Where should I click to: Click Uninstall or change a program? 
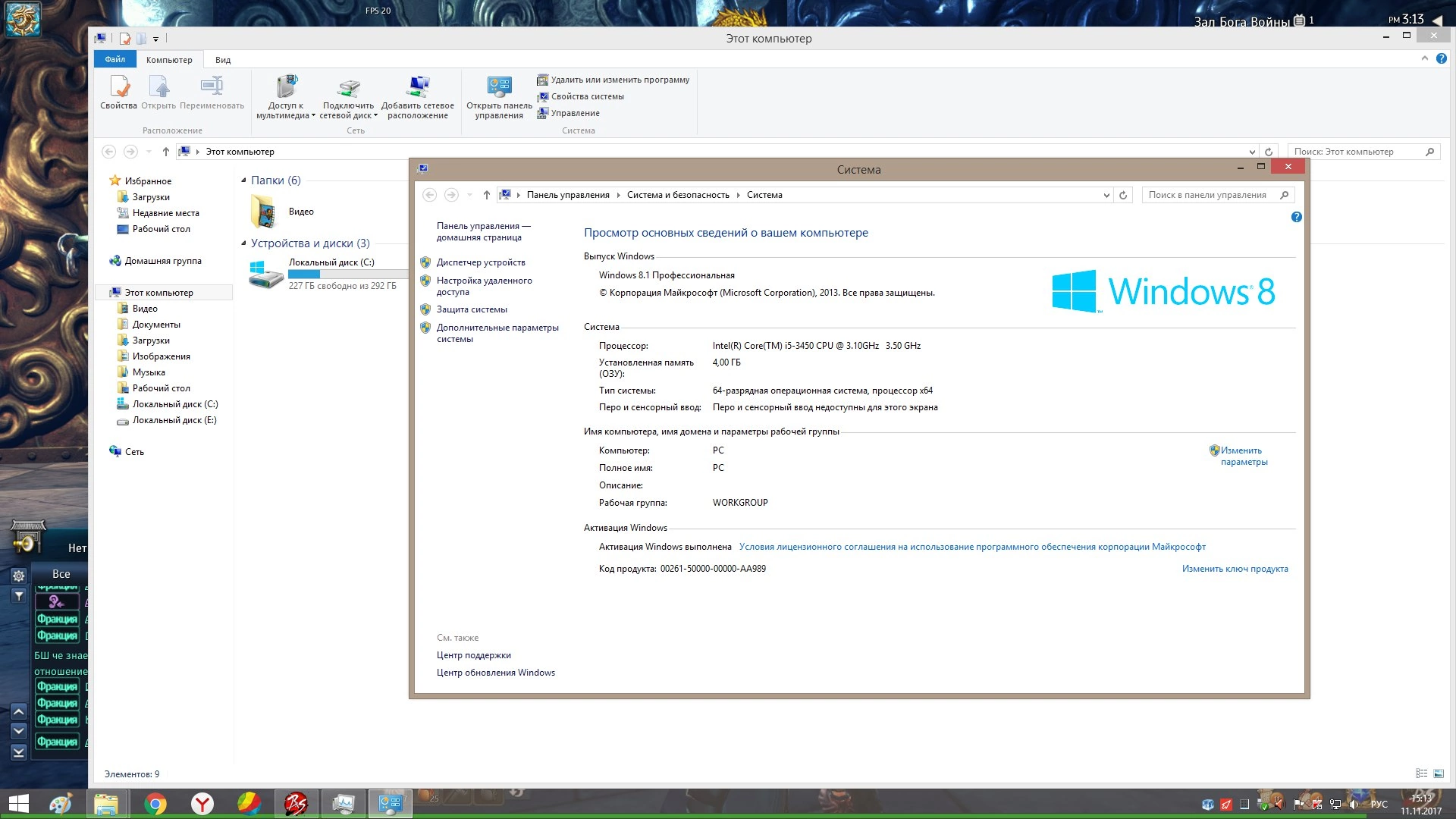pyautogui.click(x=613, y=80)
